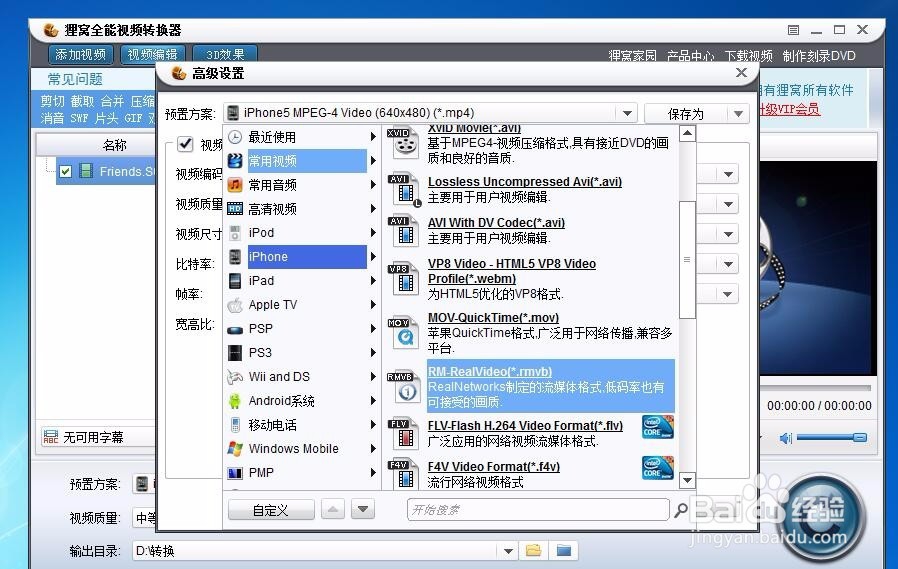The width and height of the screenshot is (898, 569).
Task: Click the HD icon for 高清视频
Action: point(235,209)
